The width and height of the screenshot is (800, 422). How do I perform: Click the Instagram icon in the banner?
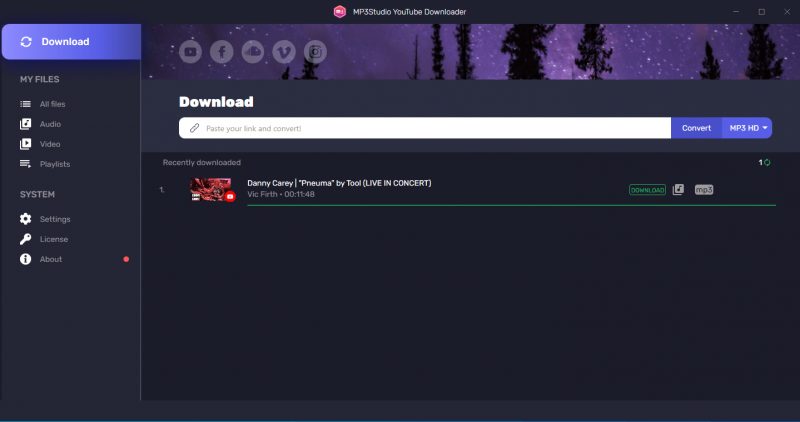pyautogui.click(x=316, y=51)
